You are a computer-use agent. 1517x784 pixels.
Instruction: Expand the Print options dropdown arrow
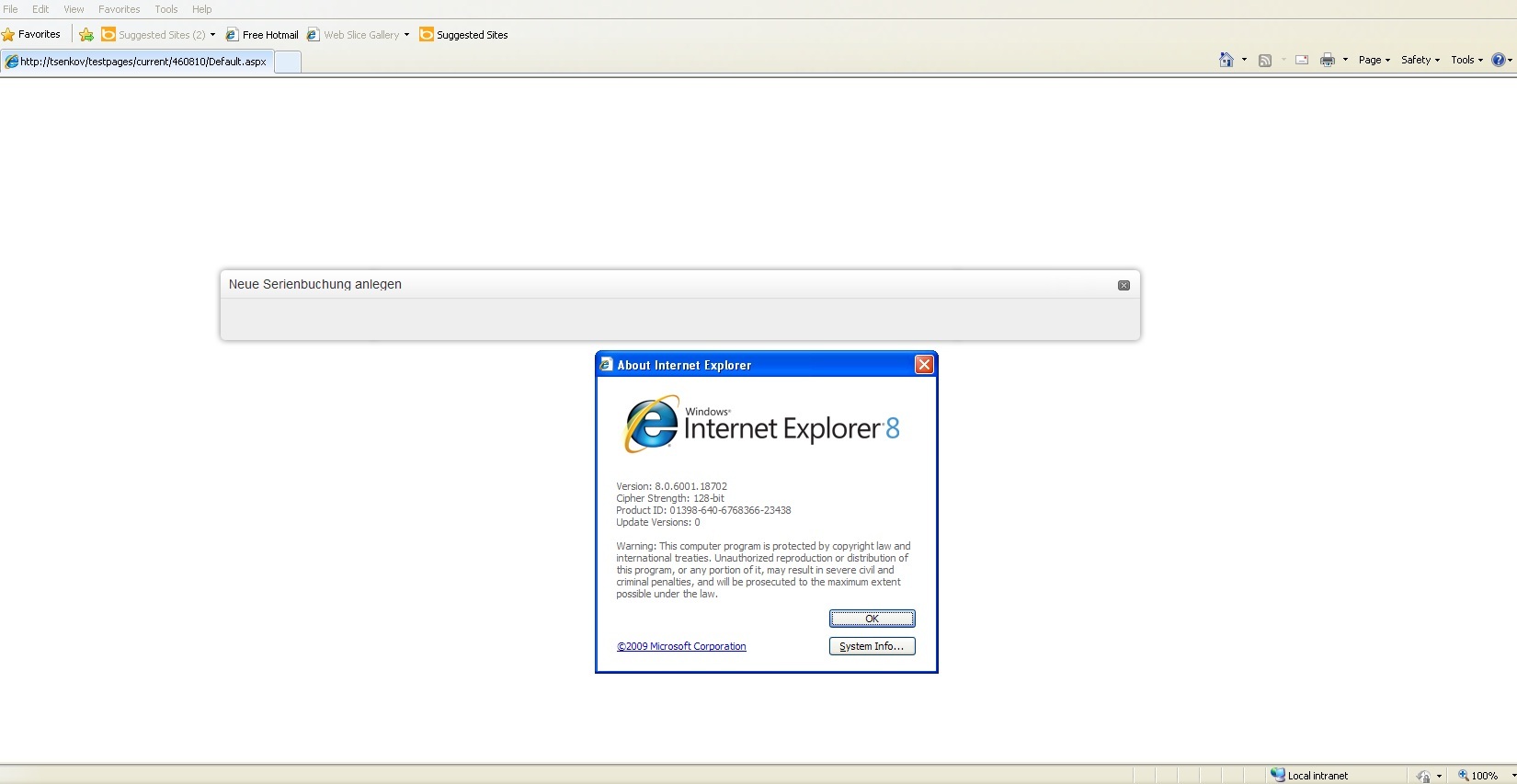click(1345, 60)
